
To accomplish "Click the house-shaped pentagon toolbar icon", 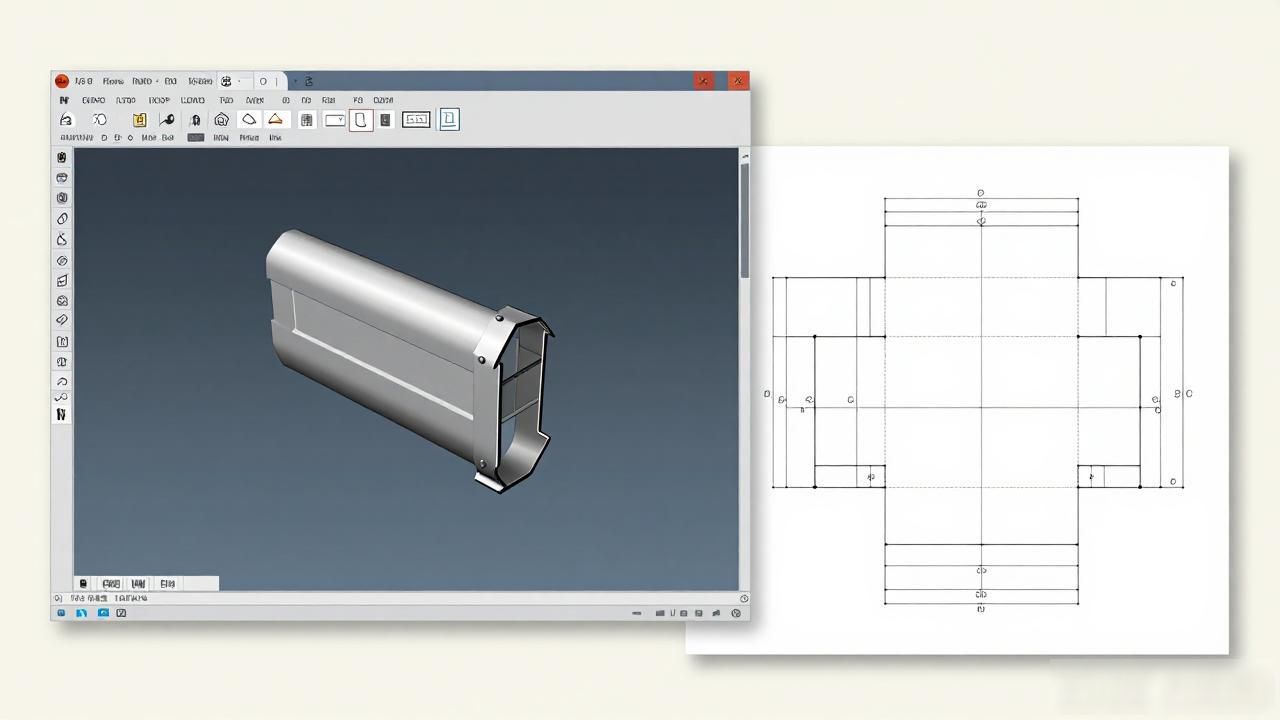I will click(x=222, y=120).
